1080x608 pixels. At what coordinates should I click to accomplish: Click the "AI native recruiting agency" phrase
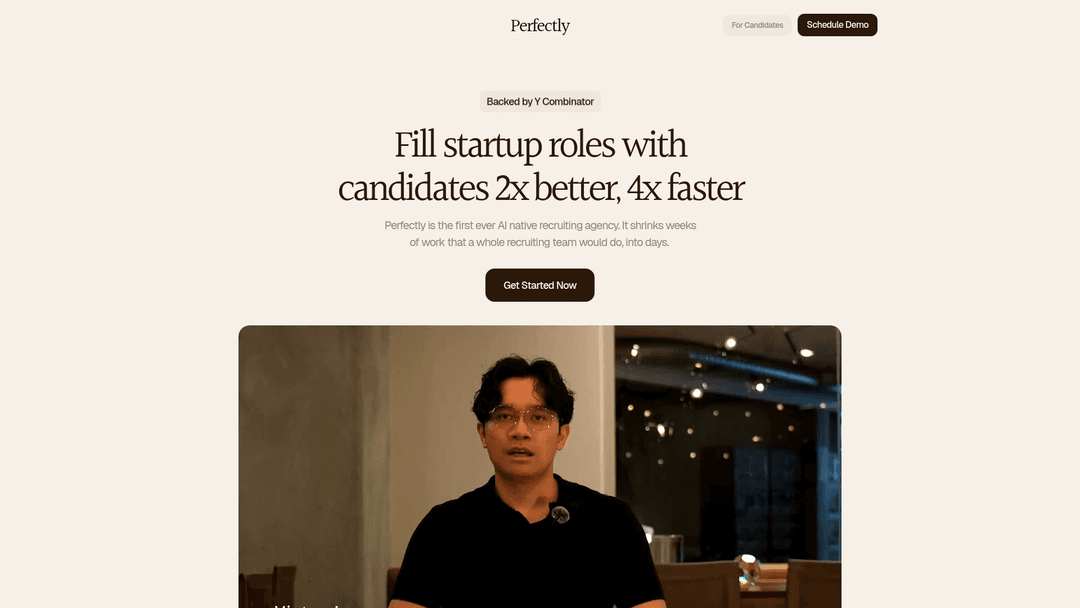click(558, 226)
